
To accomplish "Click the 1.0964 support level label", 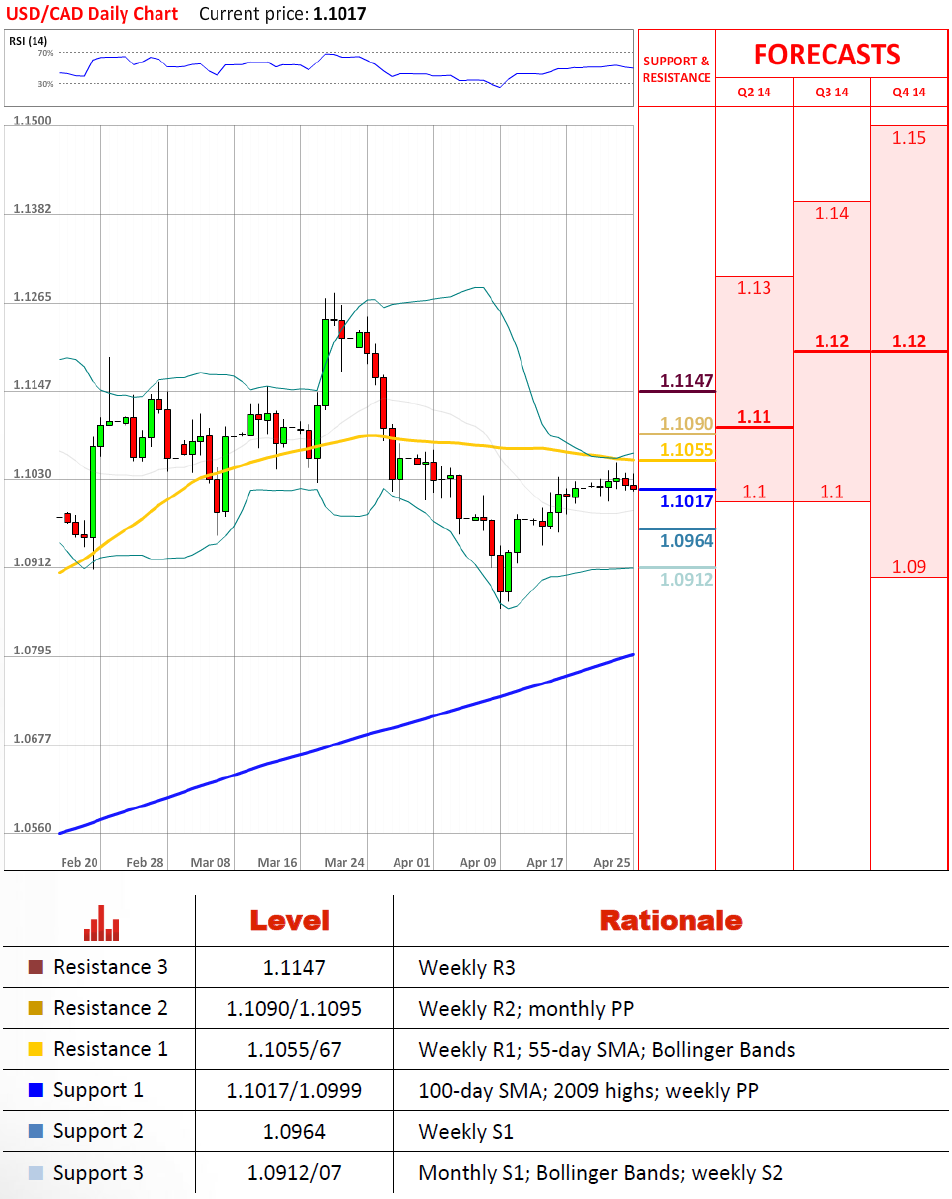I will click(x=686, y=541).
